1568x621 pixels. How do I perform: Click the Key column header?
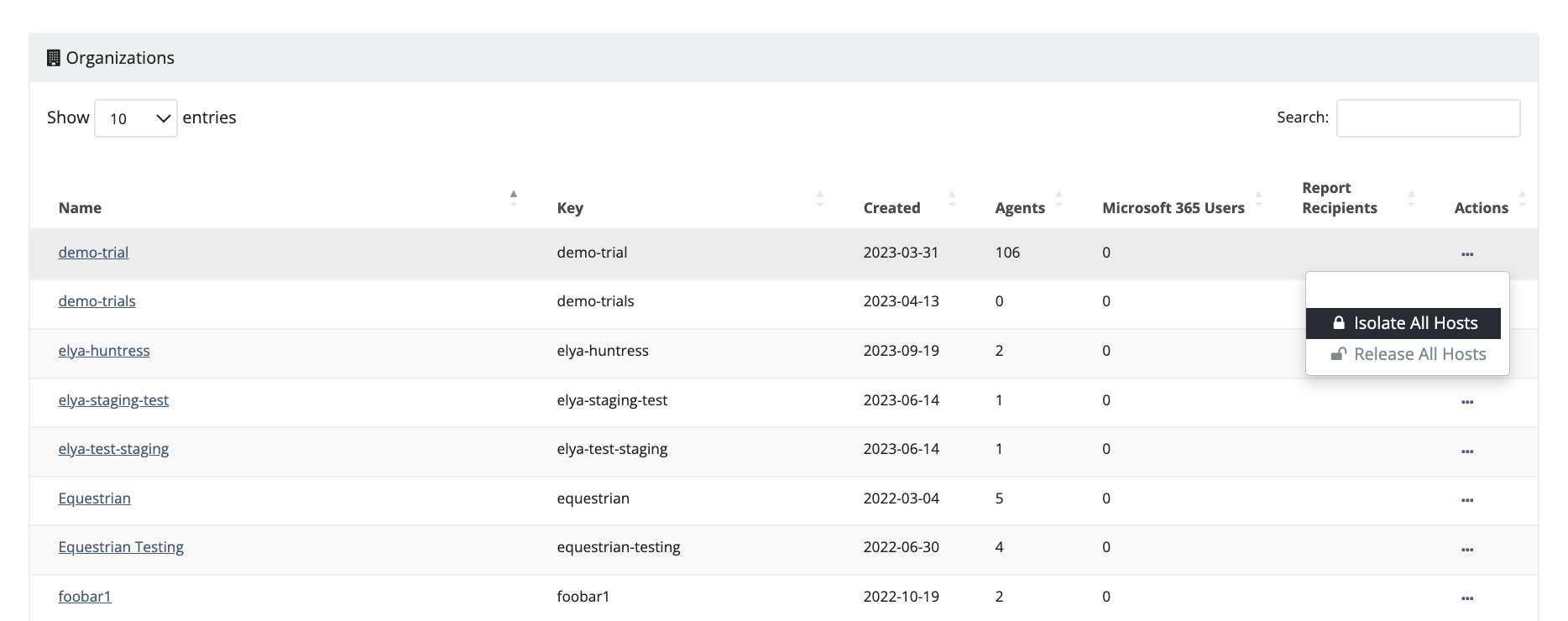[x=570, y=208]
